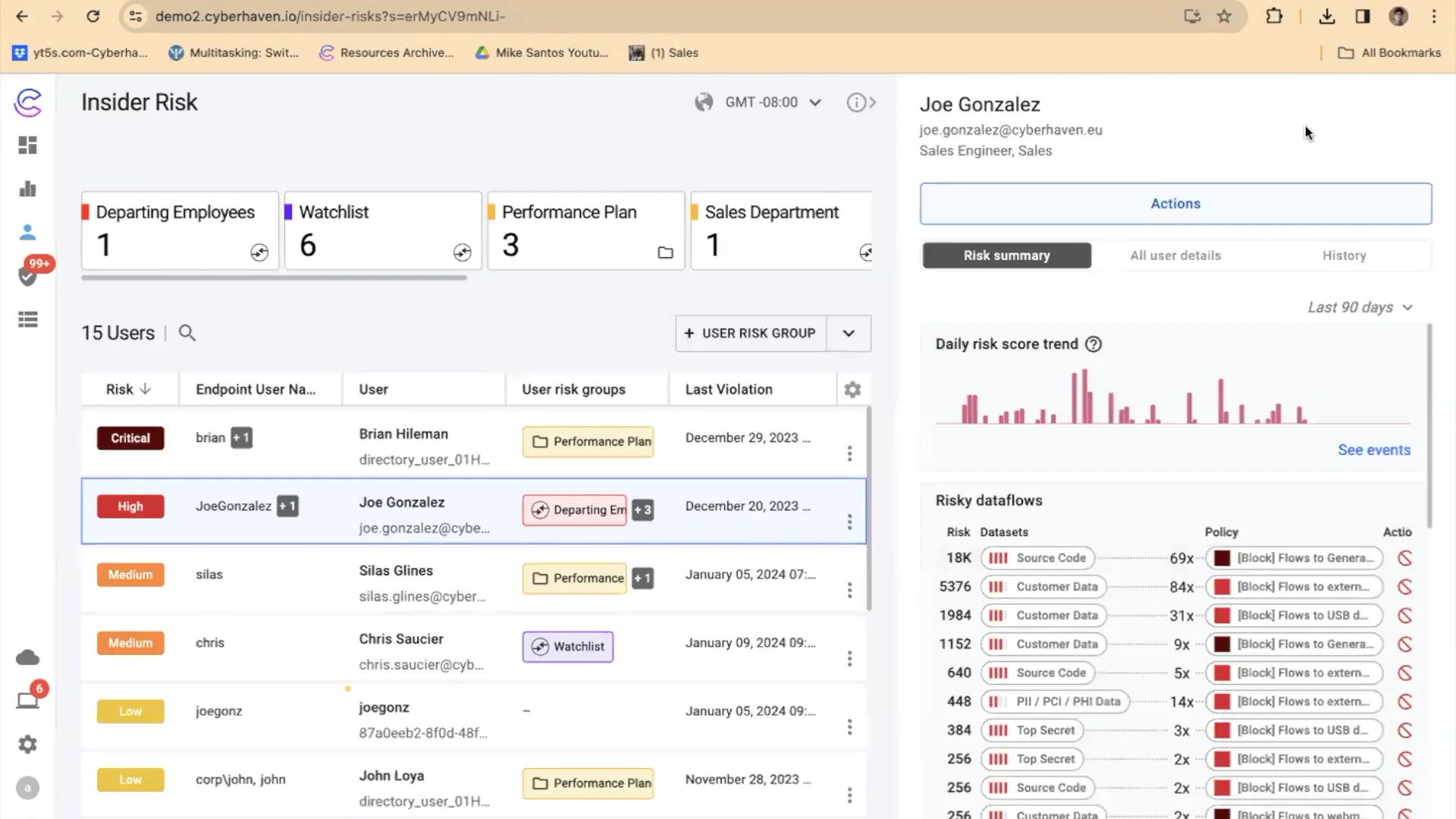Click the search users magnifier icon
1456x819 pixels.
[187, 333]
